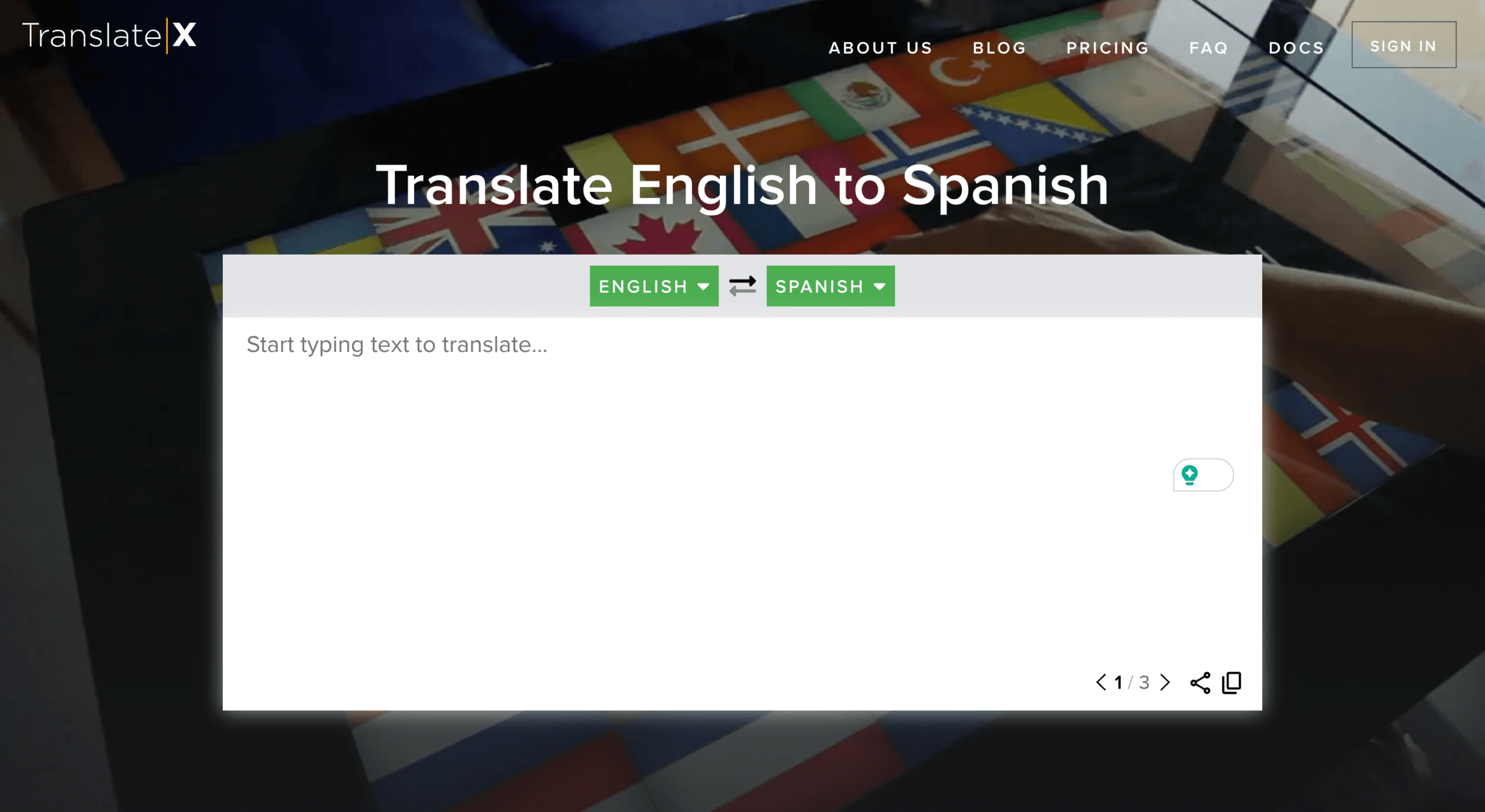Go to previous translation with left chevron
Viewport: 1485px width, 812px height.
tap(1101, 682)
